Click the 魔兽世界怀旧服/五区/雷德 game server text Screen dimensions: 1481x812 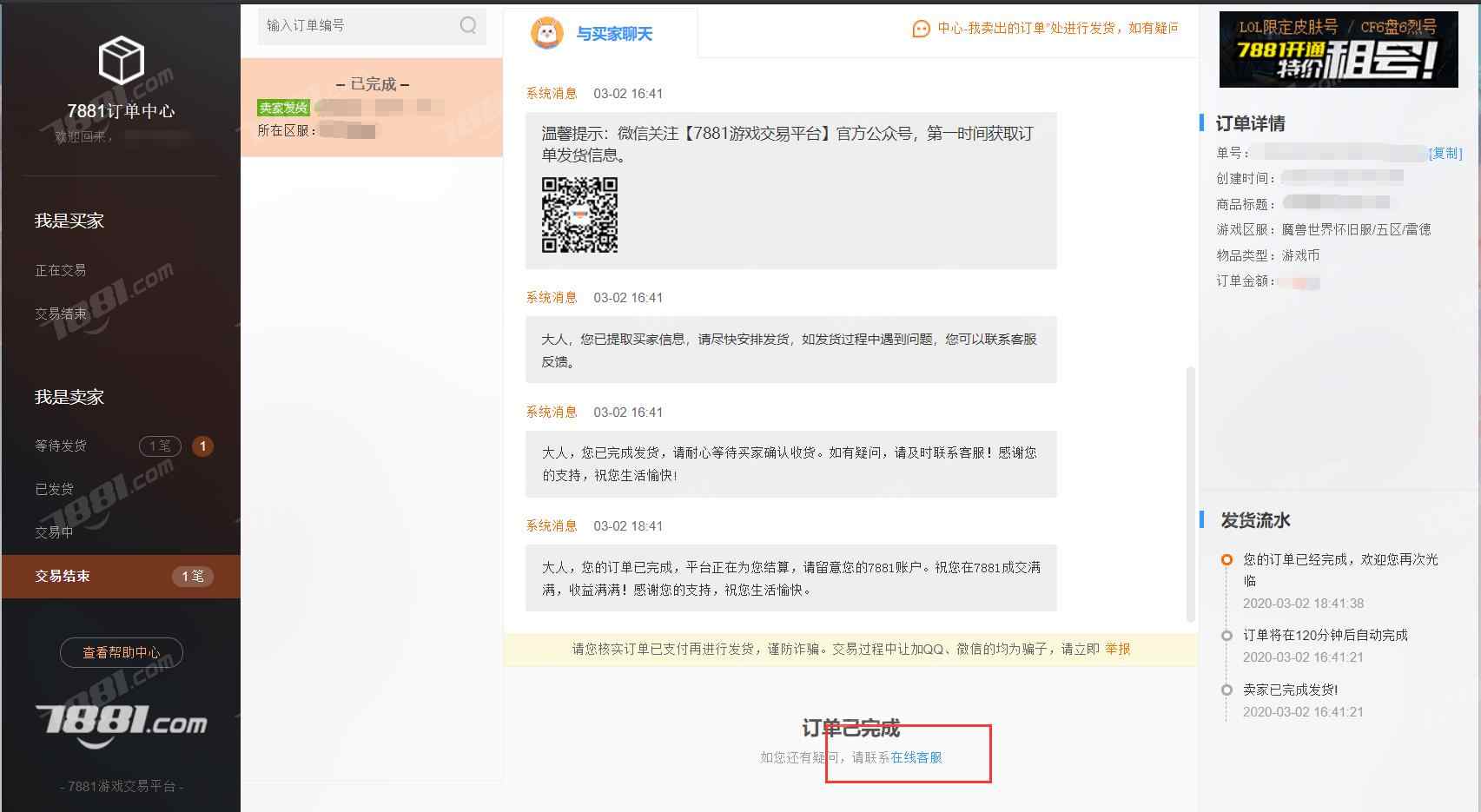[x=1356, y=229]
